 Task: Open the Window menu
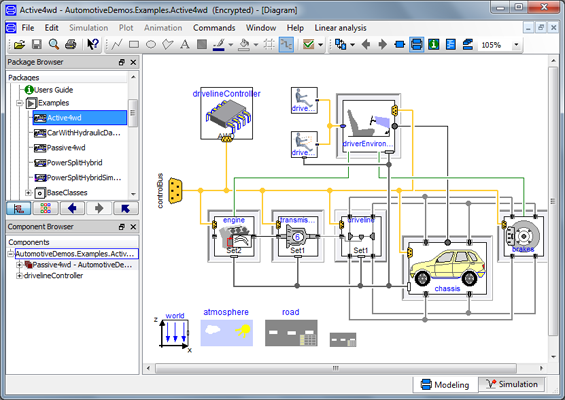261,28
